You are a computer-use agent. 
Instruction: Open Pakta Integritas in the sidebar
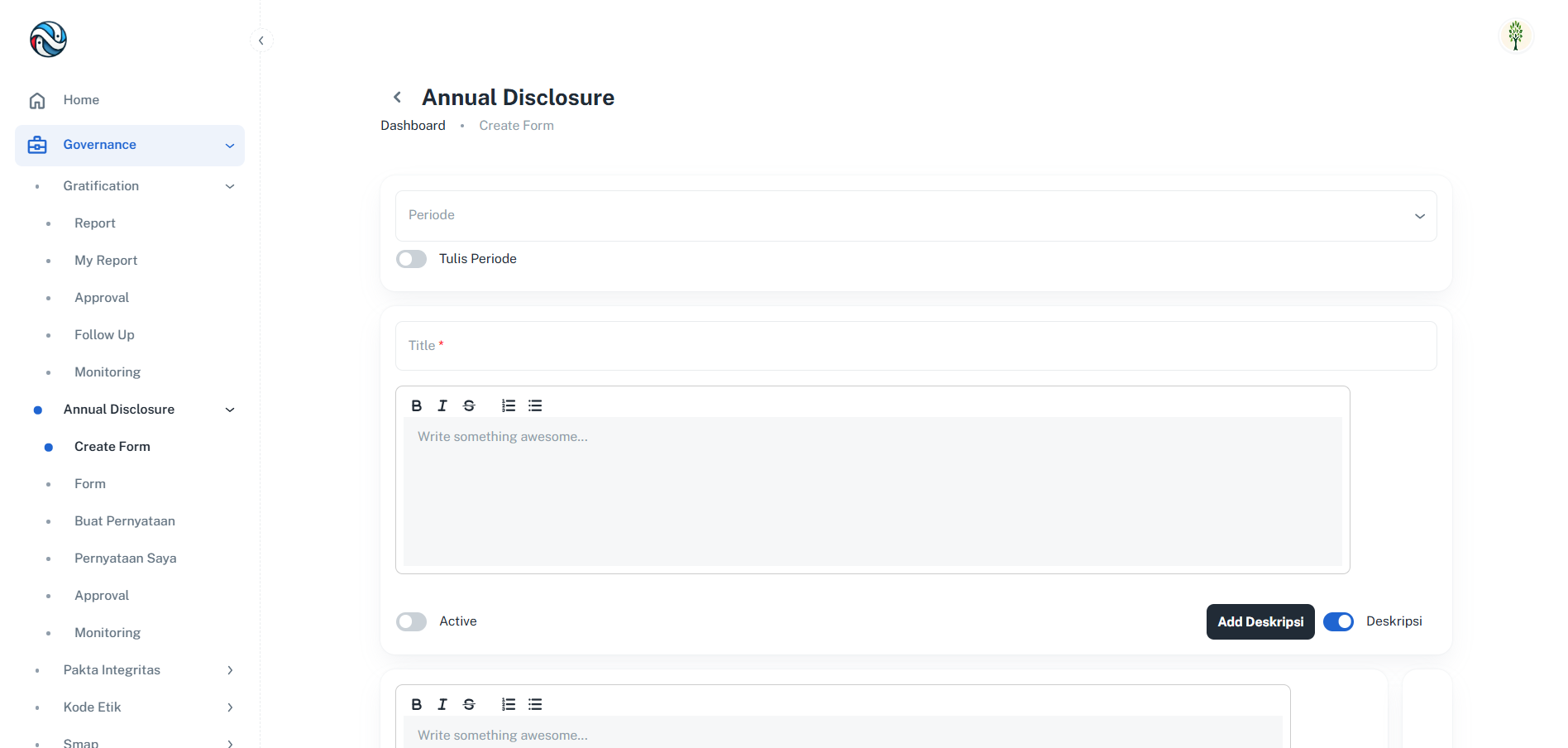coord(112,670)
